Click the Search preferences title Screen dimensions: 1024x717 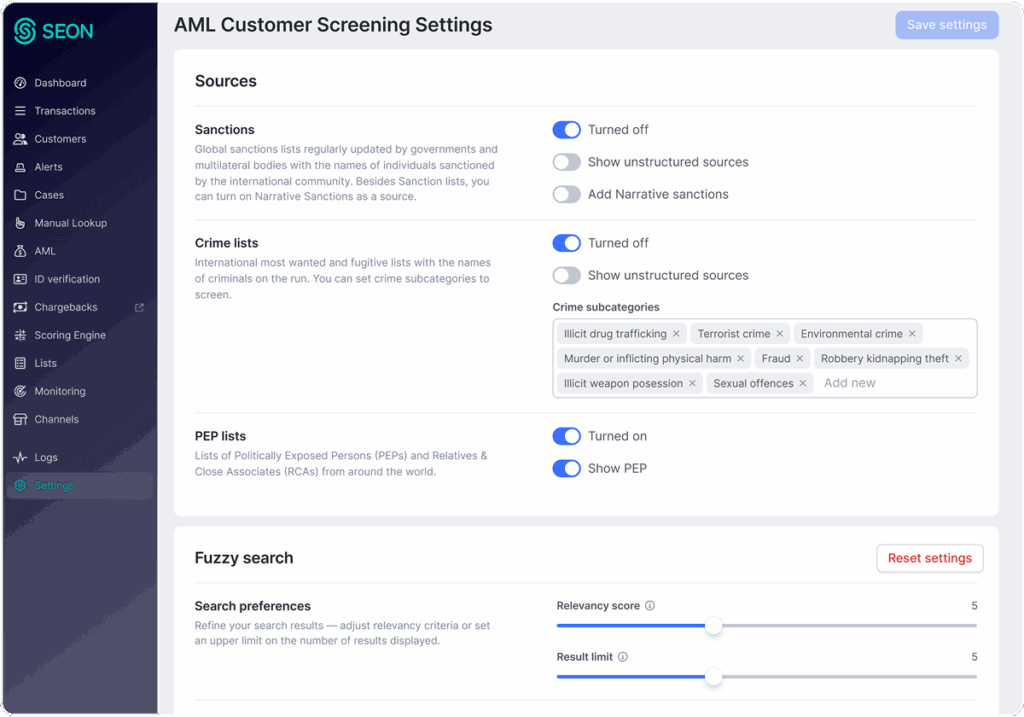[253, 606]
